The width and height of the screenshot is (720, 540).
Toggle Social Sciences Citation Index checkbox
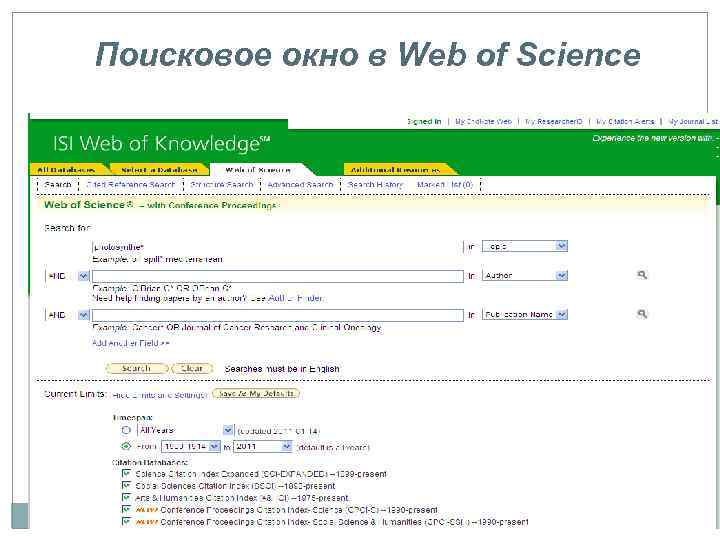(126, 485)
